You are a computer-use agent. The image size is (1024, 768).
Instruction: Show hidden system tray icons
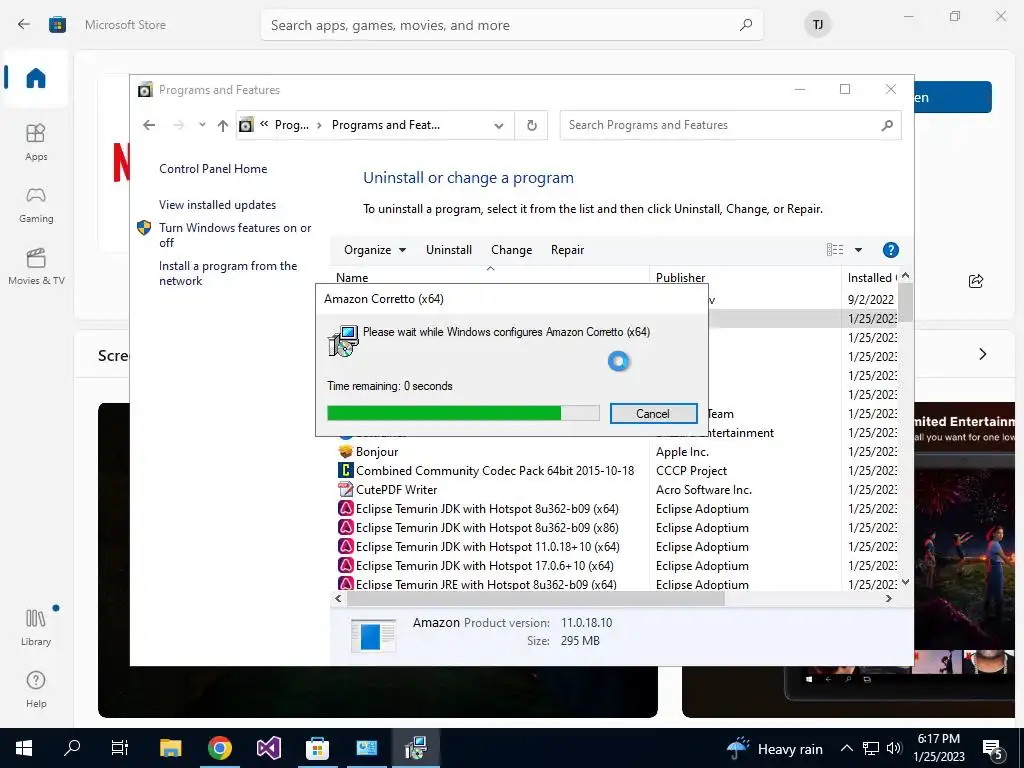(x=846, y=748)
